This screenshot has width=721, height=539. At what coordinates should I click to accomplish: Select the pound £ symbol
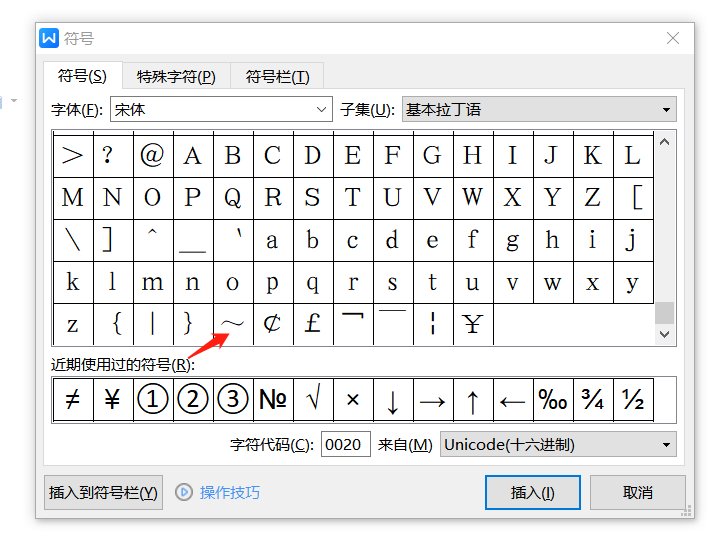(313, 324)
